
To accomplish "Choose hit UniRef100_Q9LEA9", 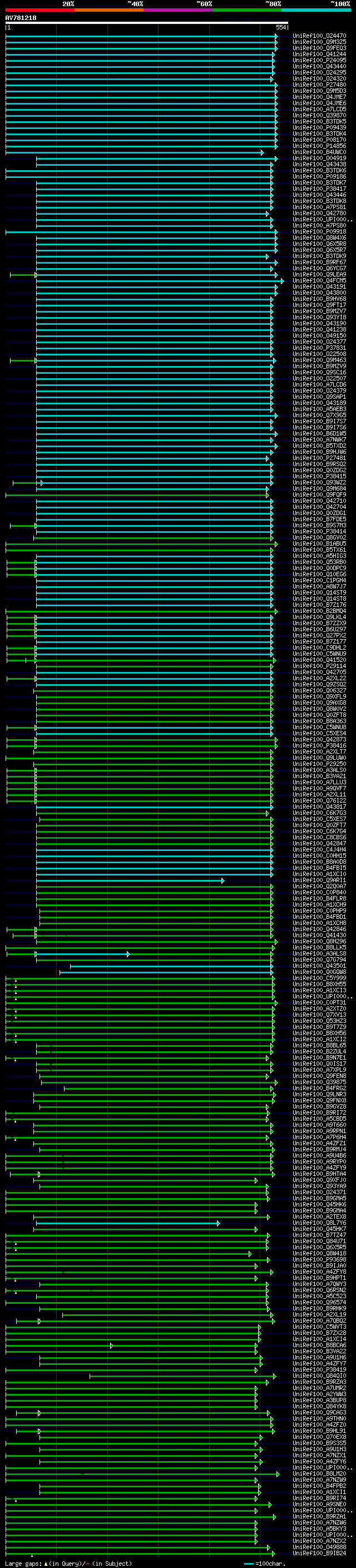I will (319, 275).
